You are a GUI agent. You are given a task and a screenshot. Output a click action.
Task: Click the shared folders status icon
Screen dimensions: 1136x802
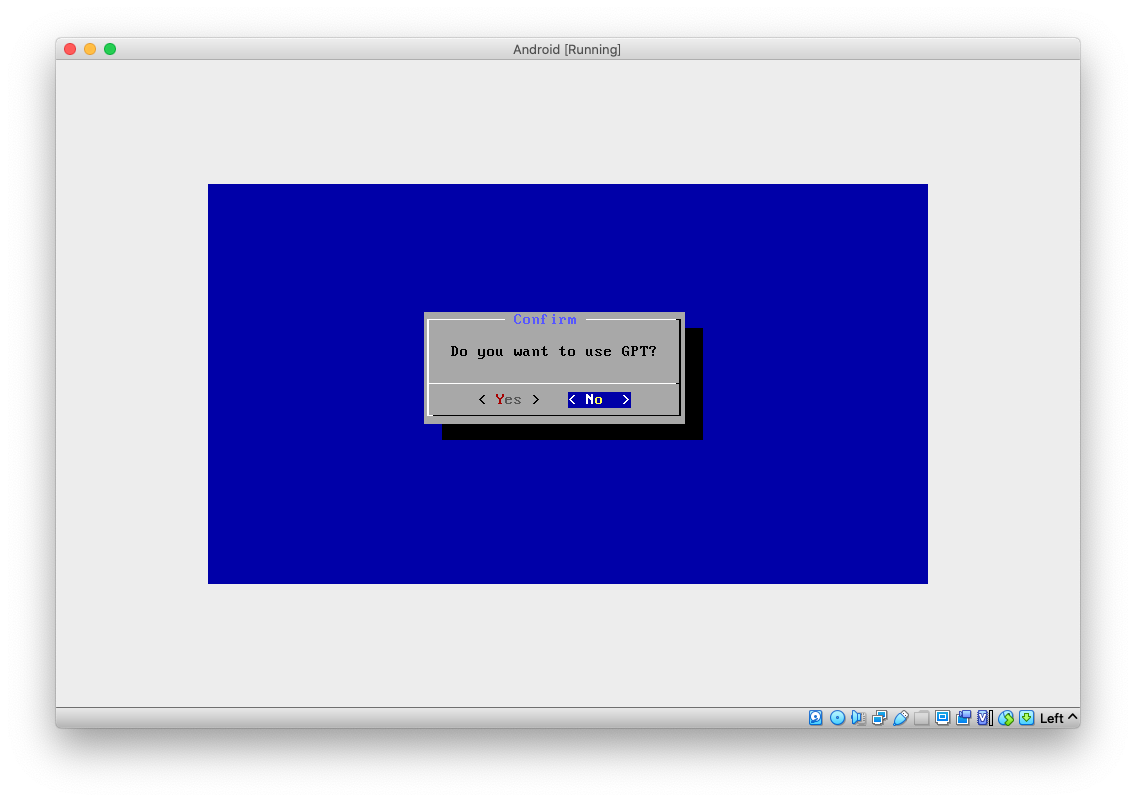click(921, 717)
